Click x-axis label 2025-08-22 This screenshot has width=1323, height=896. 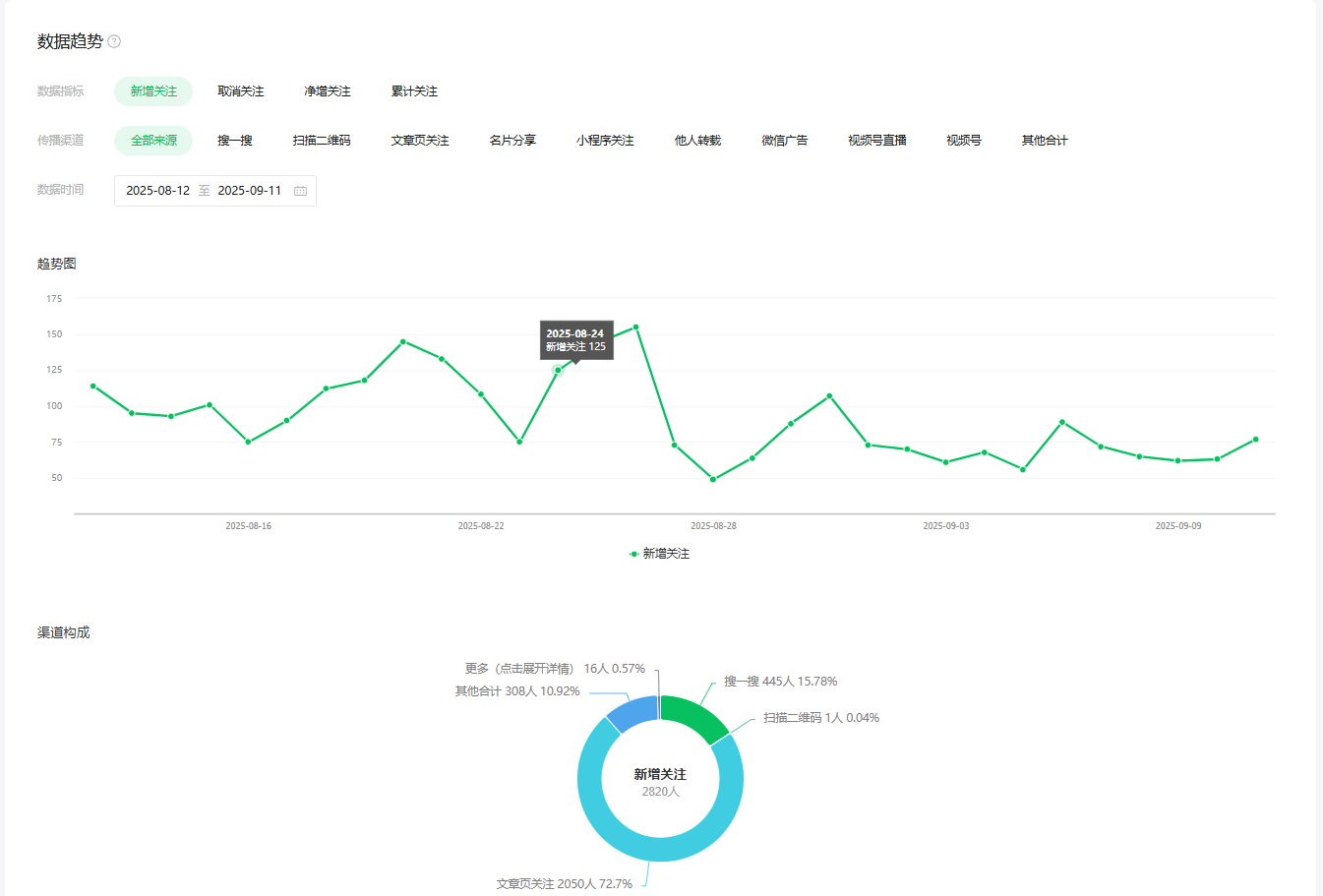pos(481,526)
